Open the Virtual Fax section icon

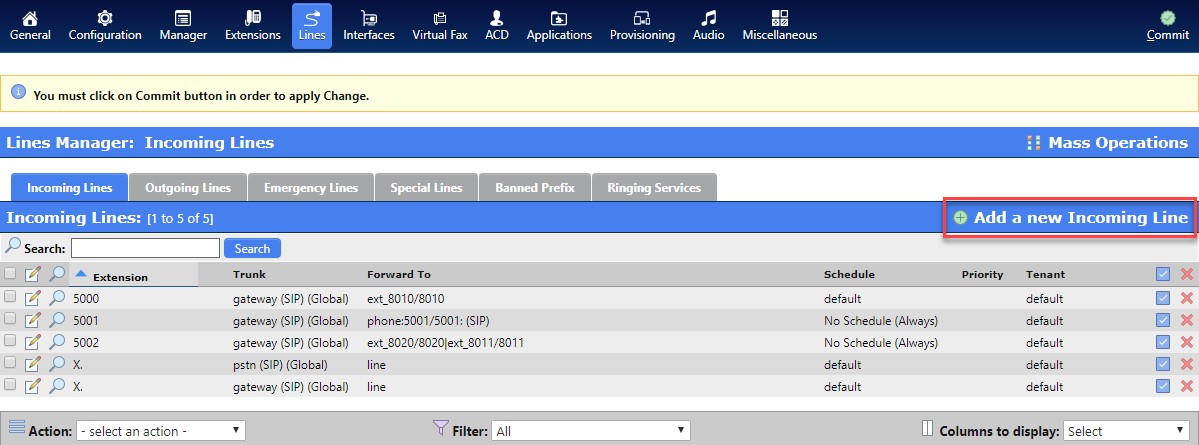click(x=440, y=18)
